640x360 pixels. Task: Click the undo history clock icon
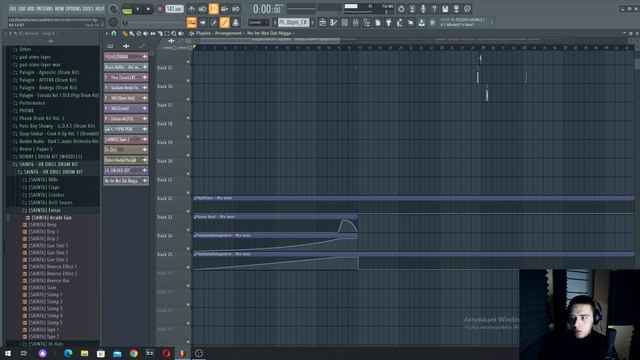point(401,9)
